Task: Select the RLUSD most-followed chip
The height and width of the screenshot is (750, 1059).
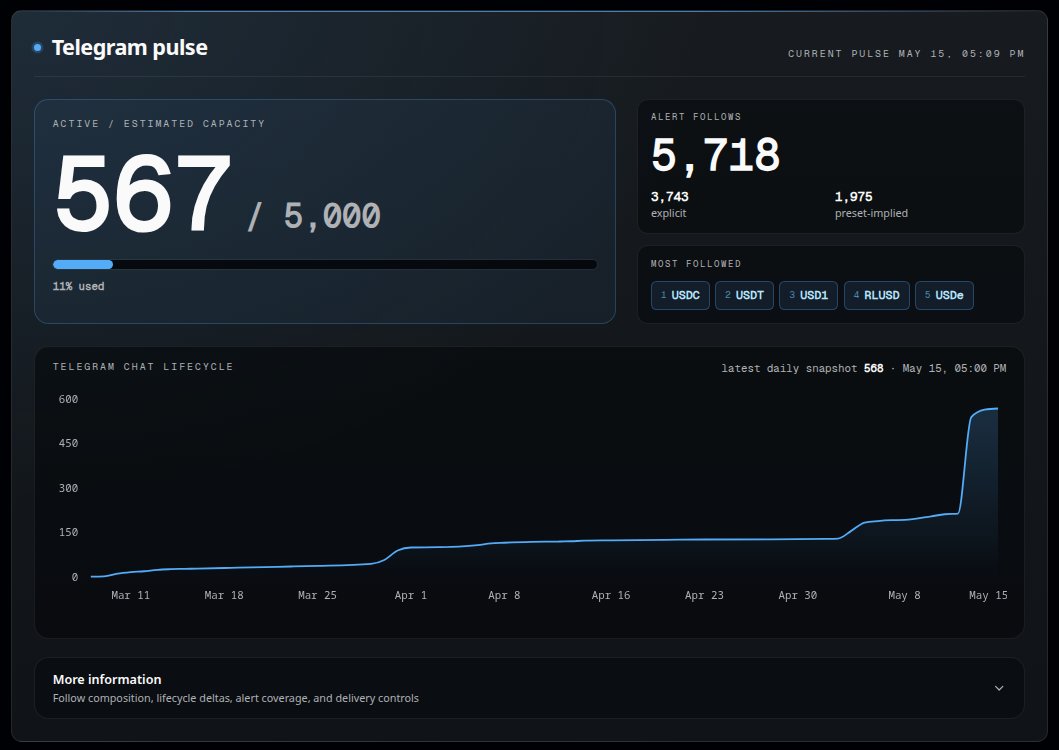Action: click(x=877, y=295)
